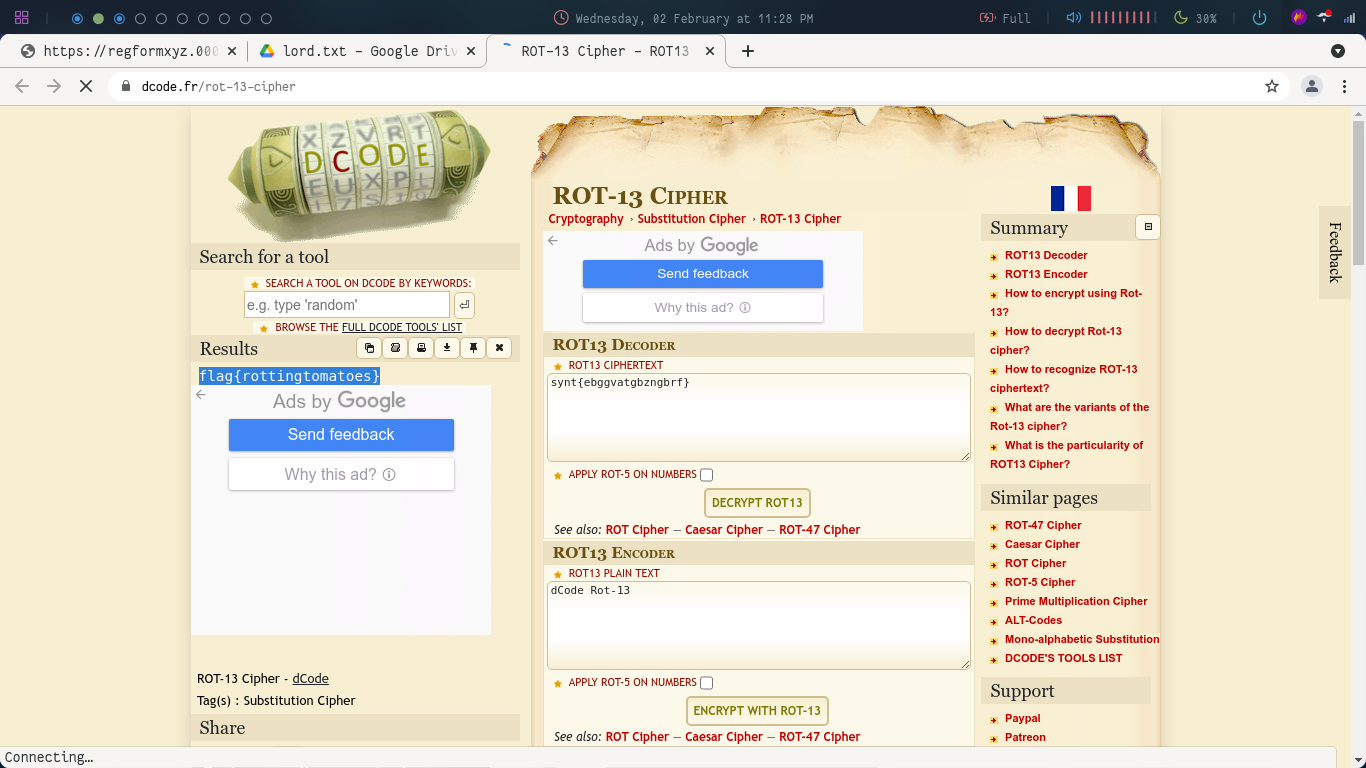Screen dimensions: 1366x768
Task: Click the results history scroll icon
Action: (396, 348)
